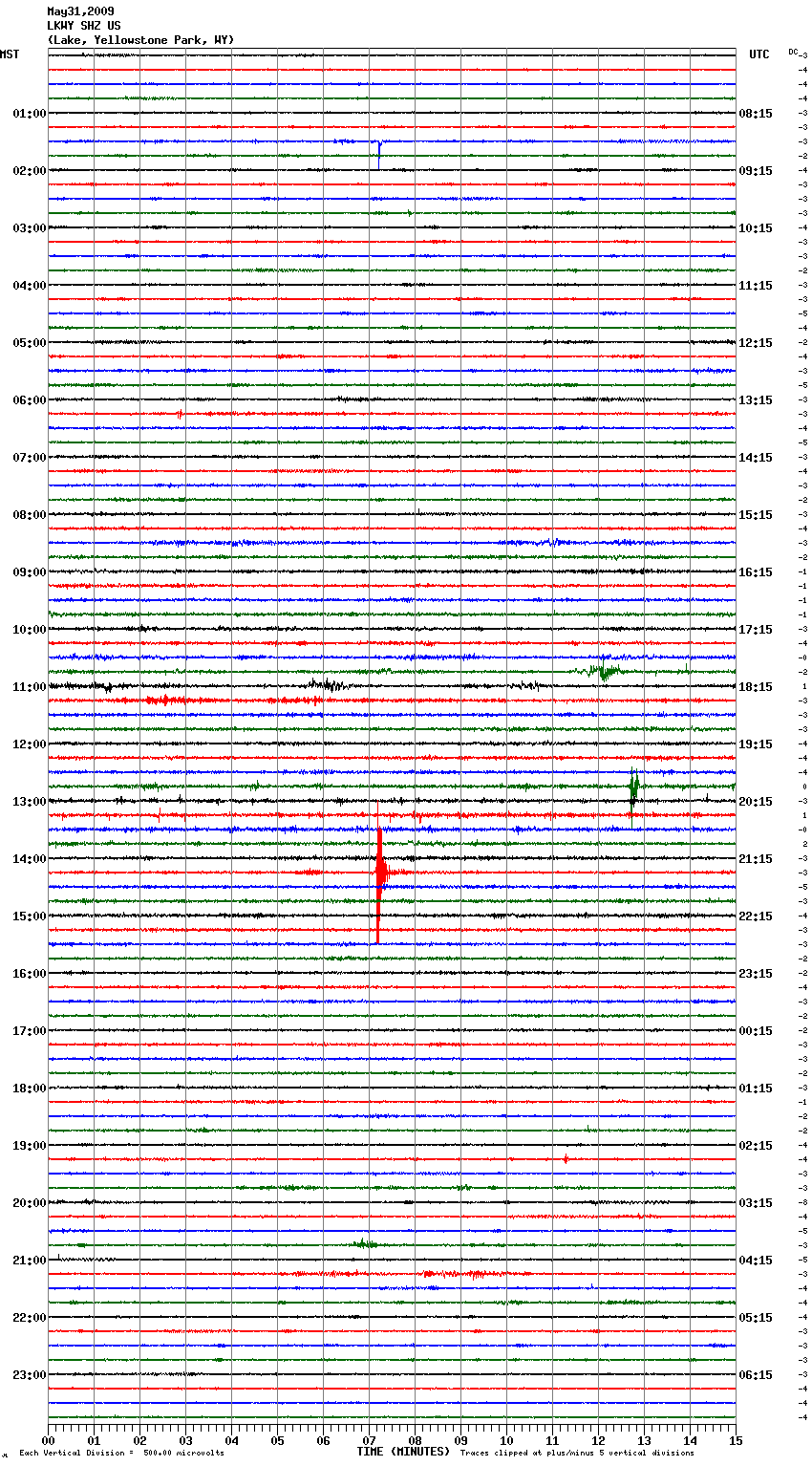Click the 21:15 UTC time label

pyautogui.click(x=756, y=859)
